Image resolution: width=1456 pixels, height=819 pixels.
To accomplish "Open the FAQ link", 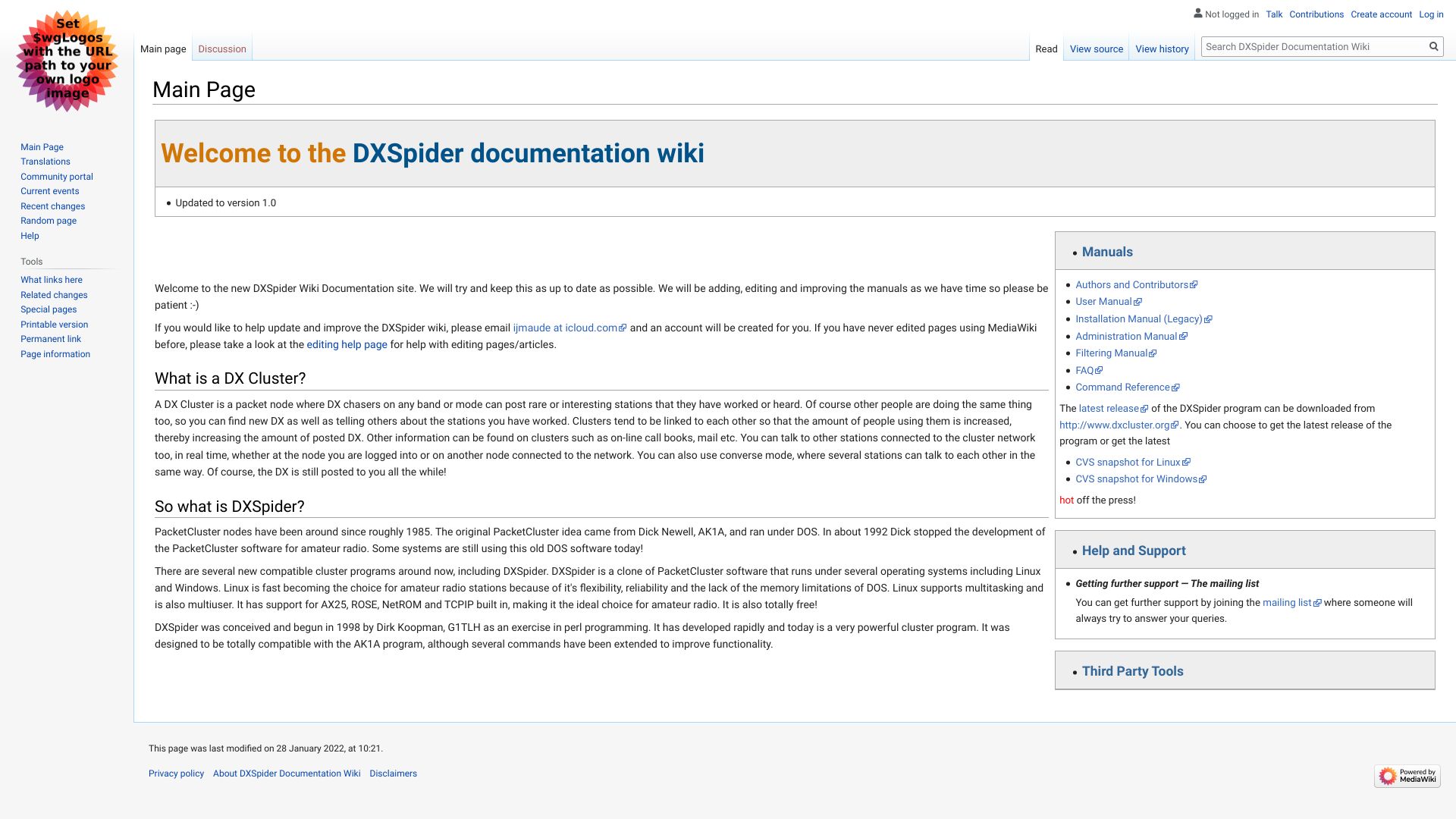I will click(1088, 370).
